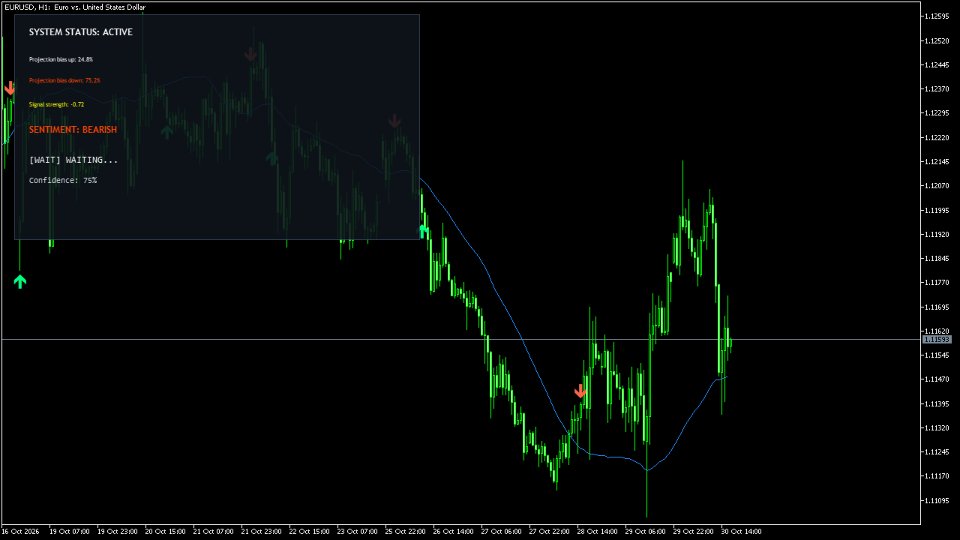This screenshot has width=960, height=540.
Task: Click the 1.12295 price scale label
Action: click(x=936, y=113)
